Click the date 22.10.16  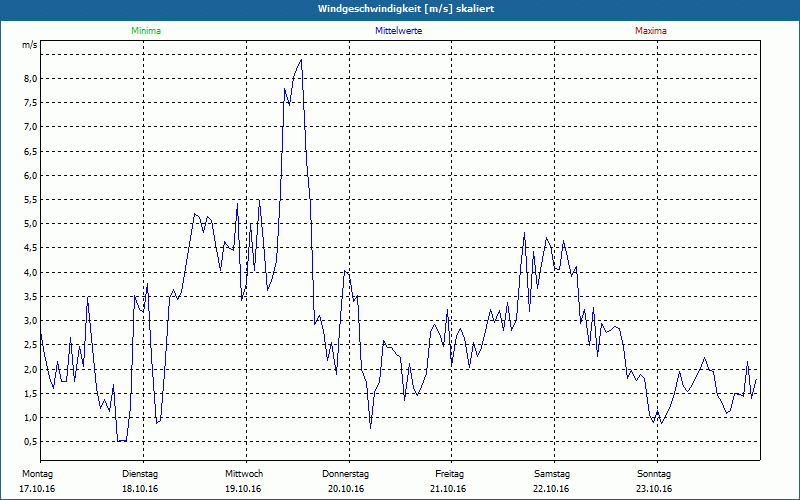coord(551,489)
